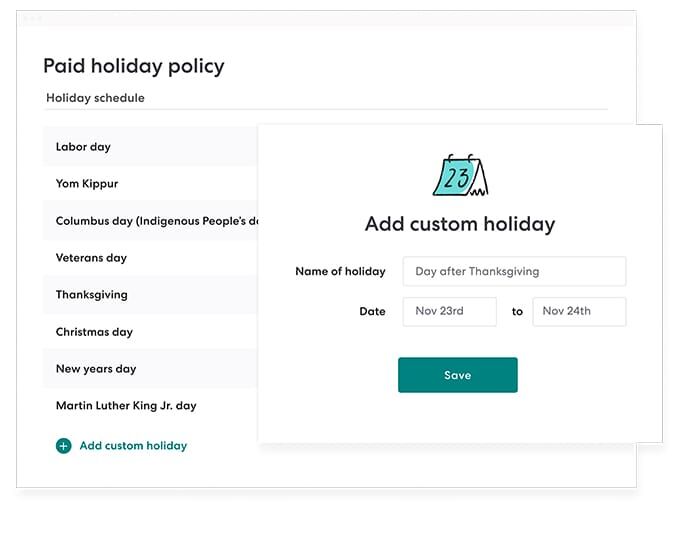Select the Veterans day row
The height and width of the screenshot is (550, 700).
150,258
